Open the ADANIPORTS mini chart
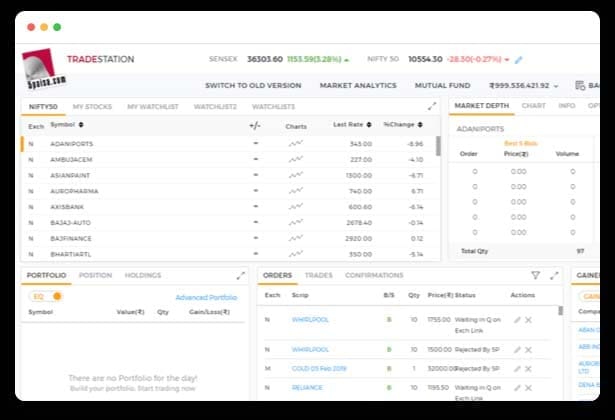 pos(296,144)
